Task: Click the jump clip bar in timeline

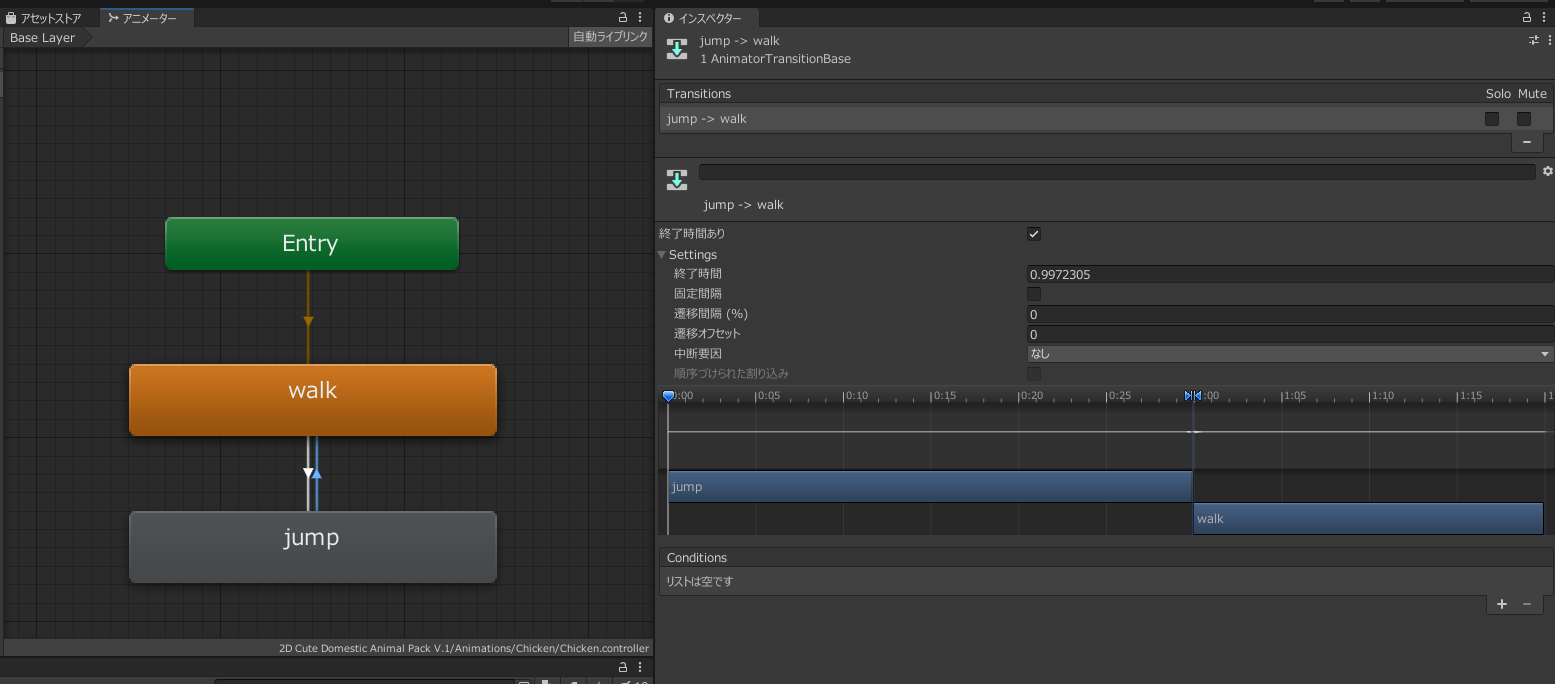Action: [x=930, y=487]
